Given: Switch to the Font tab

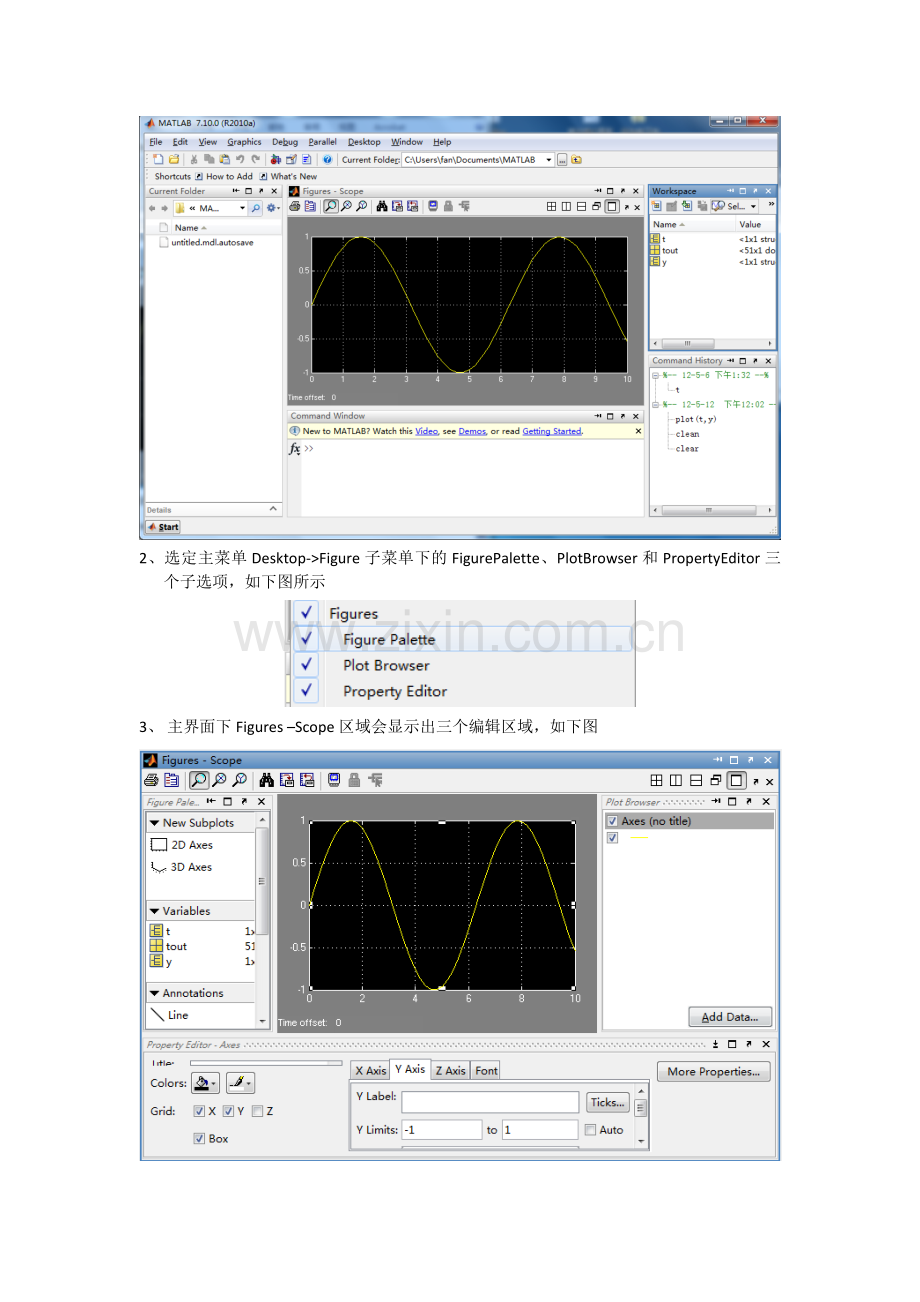Looking at the screenshot, I should tap(486, 1070).
